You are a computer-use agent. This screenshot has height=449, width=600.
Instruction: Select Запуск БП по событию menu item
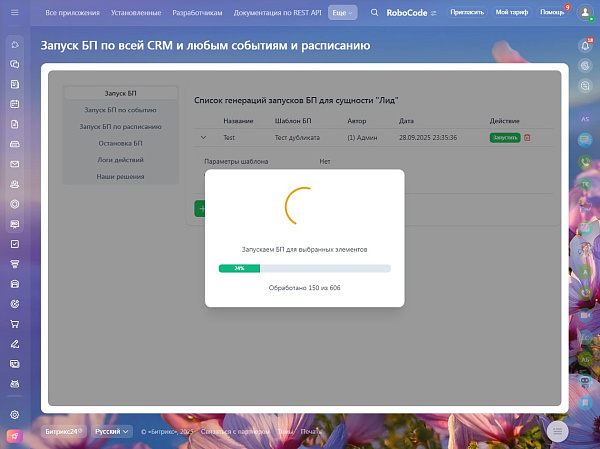(121, 110)
